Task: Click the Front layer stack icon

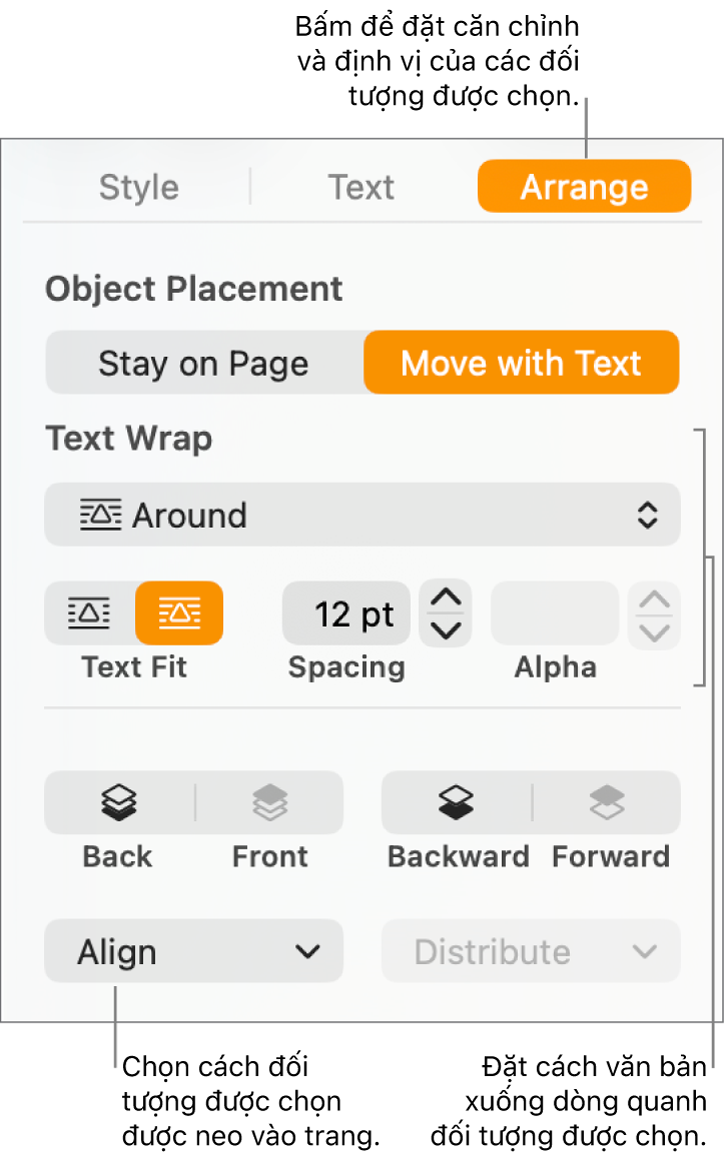Action: (x=270, y=802)
